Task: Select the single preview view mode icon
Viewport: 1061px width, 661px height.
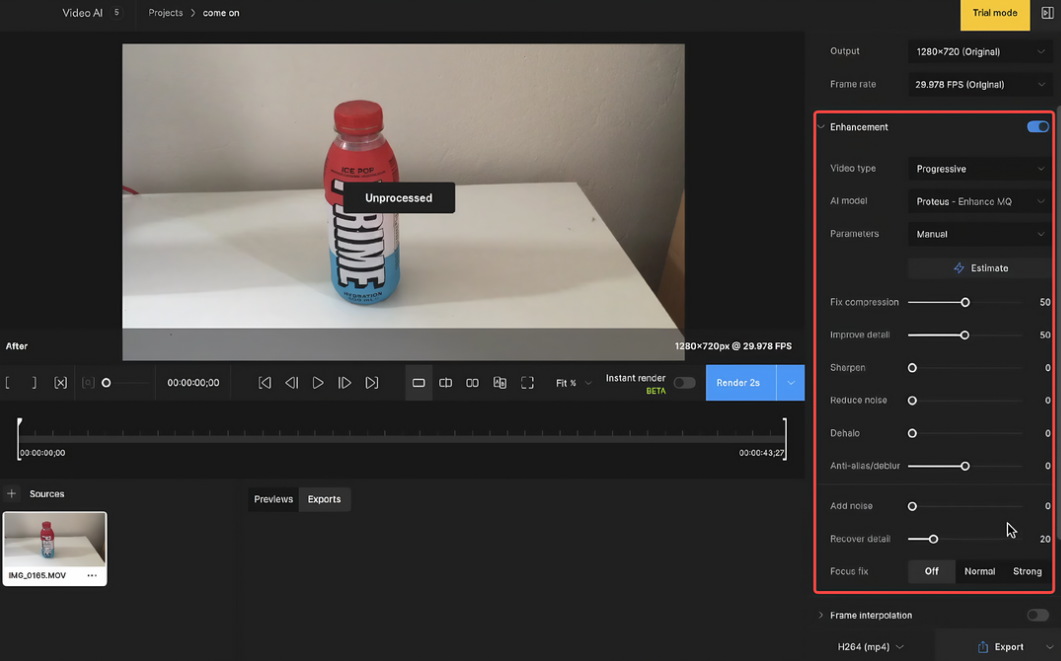Action: coord(418,382)
